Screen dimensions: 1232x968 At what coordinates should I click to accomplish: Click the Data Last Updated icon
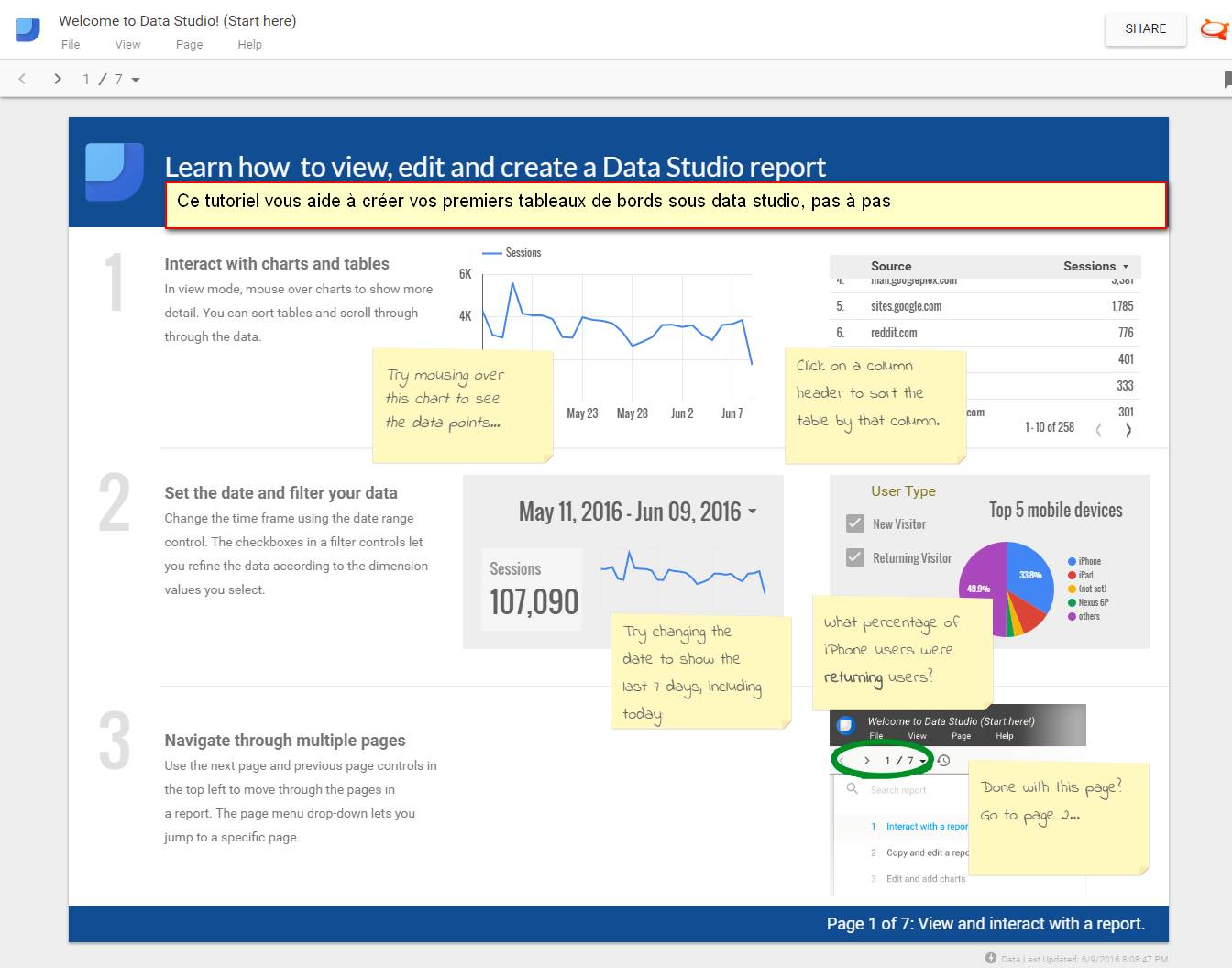(x=991, y=958)
